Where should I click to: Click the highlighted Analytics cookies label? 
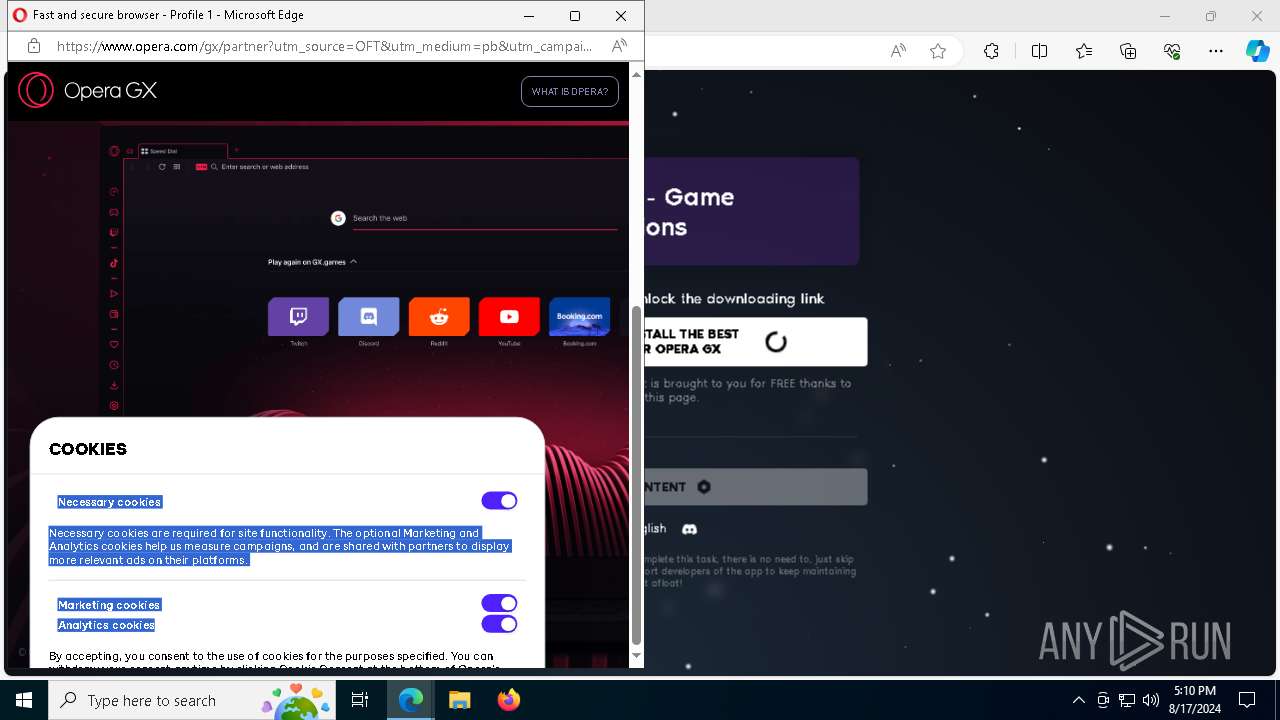tap(106, 625)
